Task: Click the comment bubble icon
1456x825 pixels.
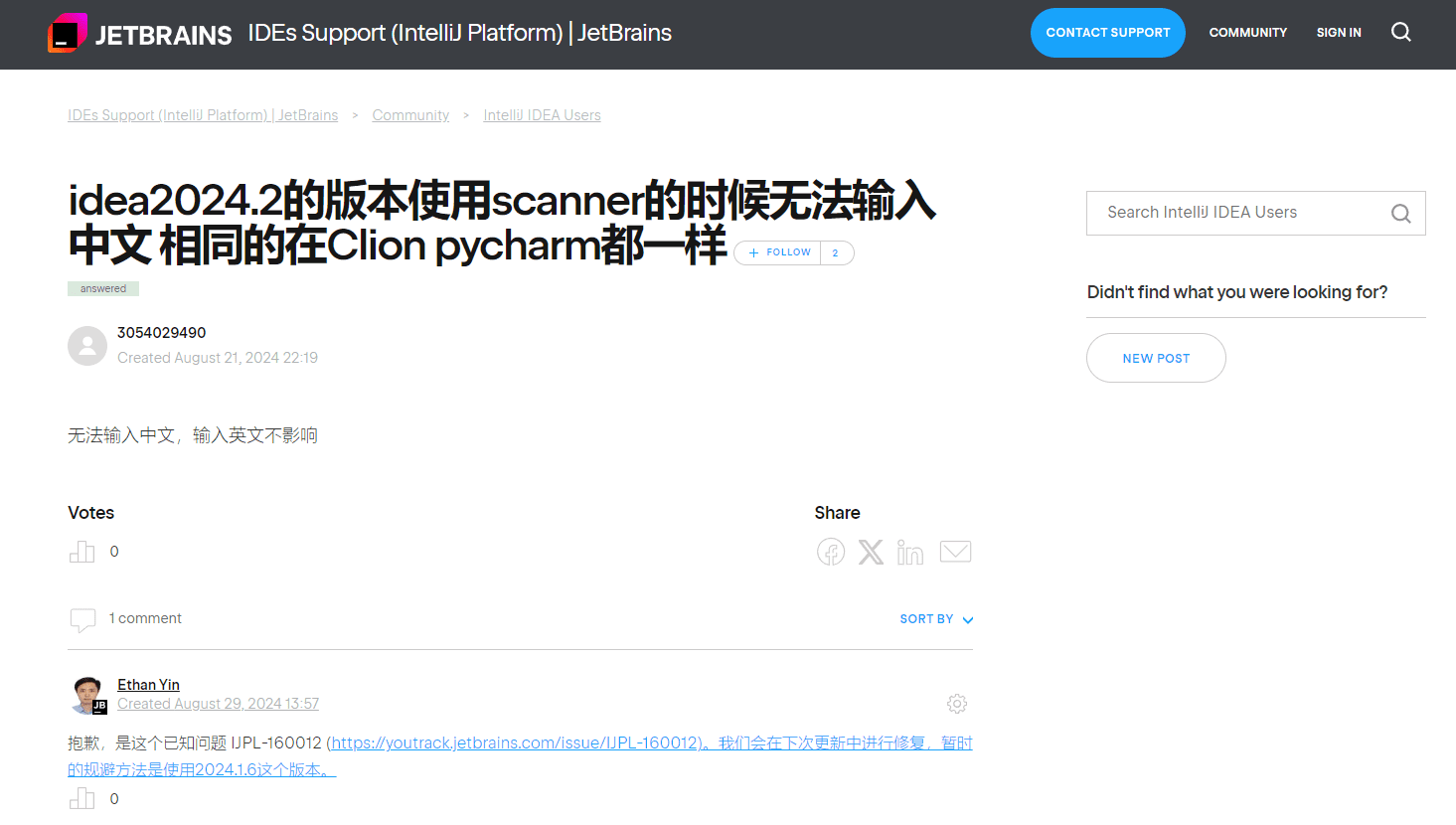Action: [82, 620]
